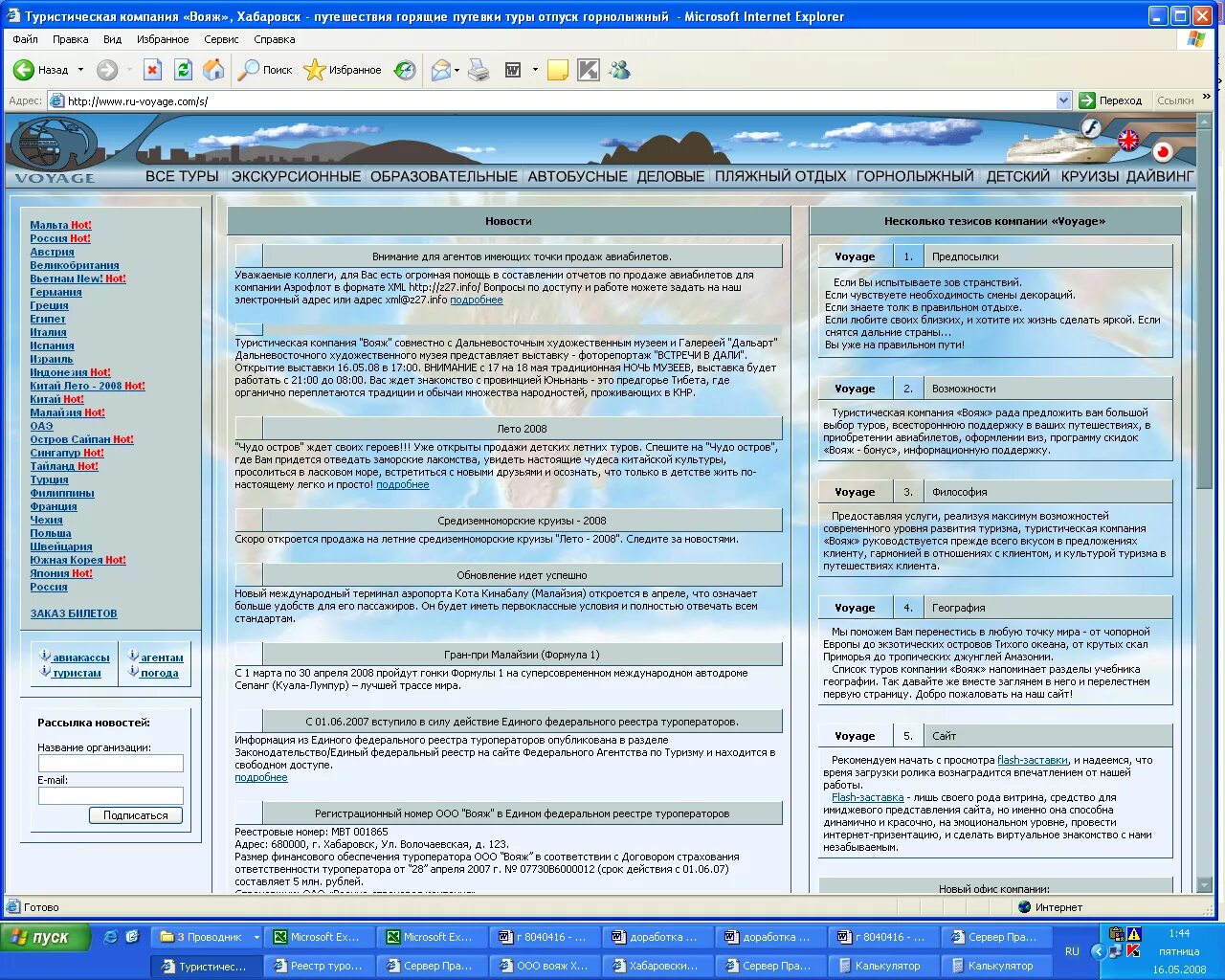Open the ЭКСКУРСИОННЫЕ tours section
1225x980 pixels.
click(297, 176)
